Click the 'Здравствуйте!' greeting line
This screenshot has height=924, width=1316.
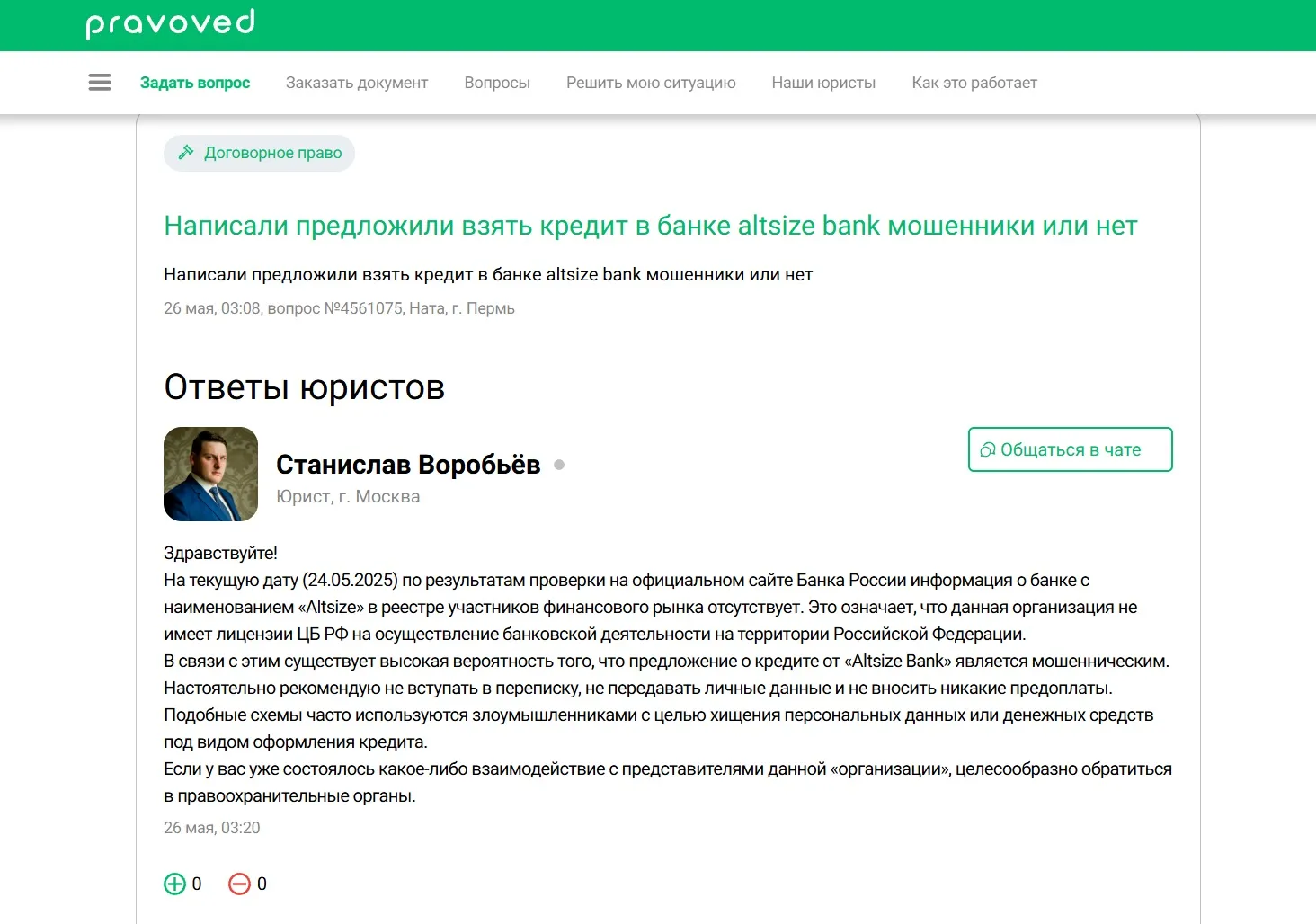[220, 553]
